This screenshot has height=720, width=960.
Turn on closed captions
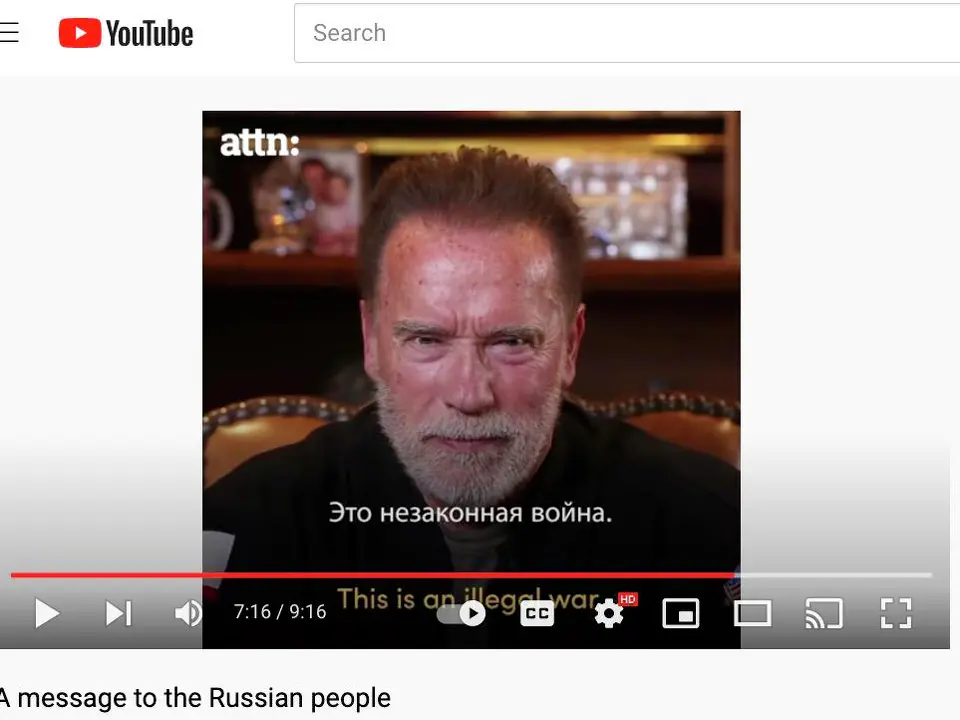pos(537,613)
